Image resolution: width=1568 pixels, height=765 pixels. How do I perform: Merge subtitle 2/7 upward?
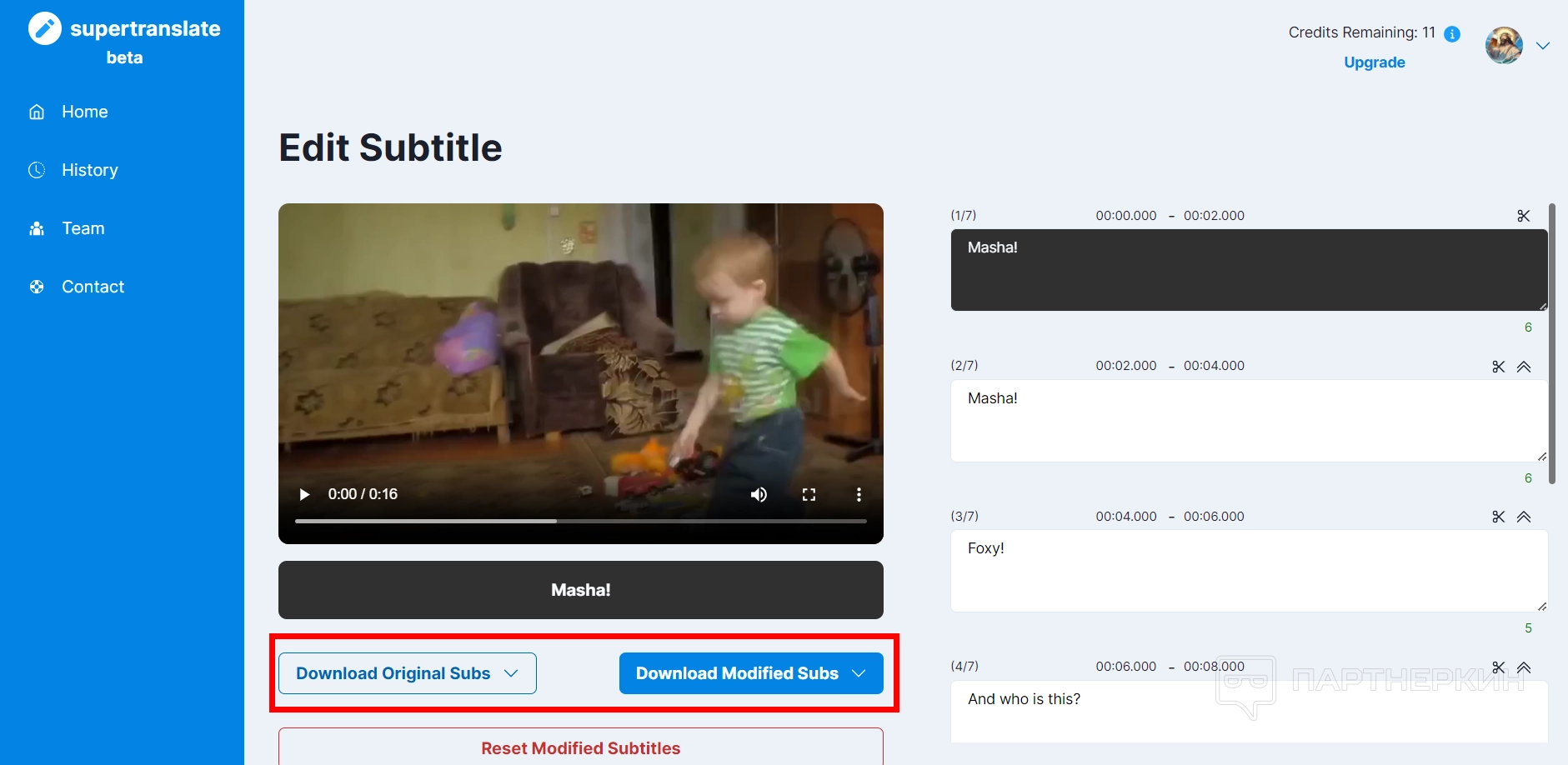click(x=1524, y=367)
